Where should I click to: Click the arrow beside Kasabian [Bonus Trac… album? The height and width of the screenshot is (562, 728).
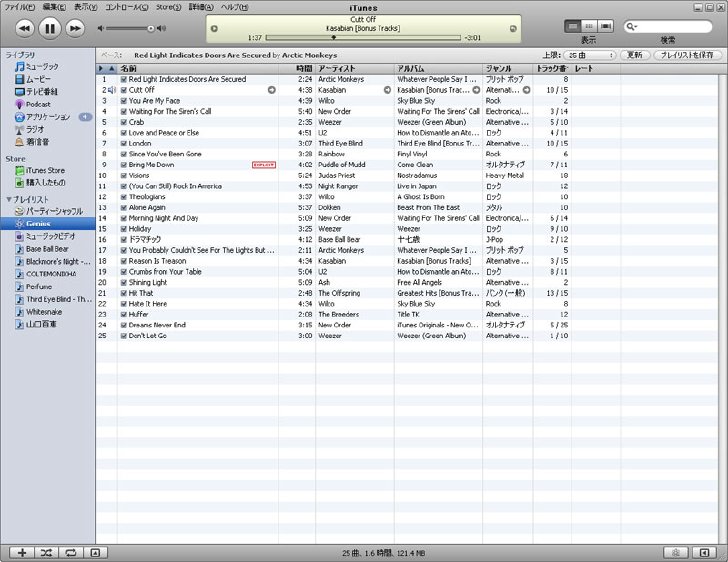tap(476, 90)
